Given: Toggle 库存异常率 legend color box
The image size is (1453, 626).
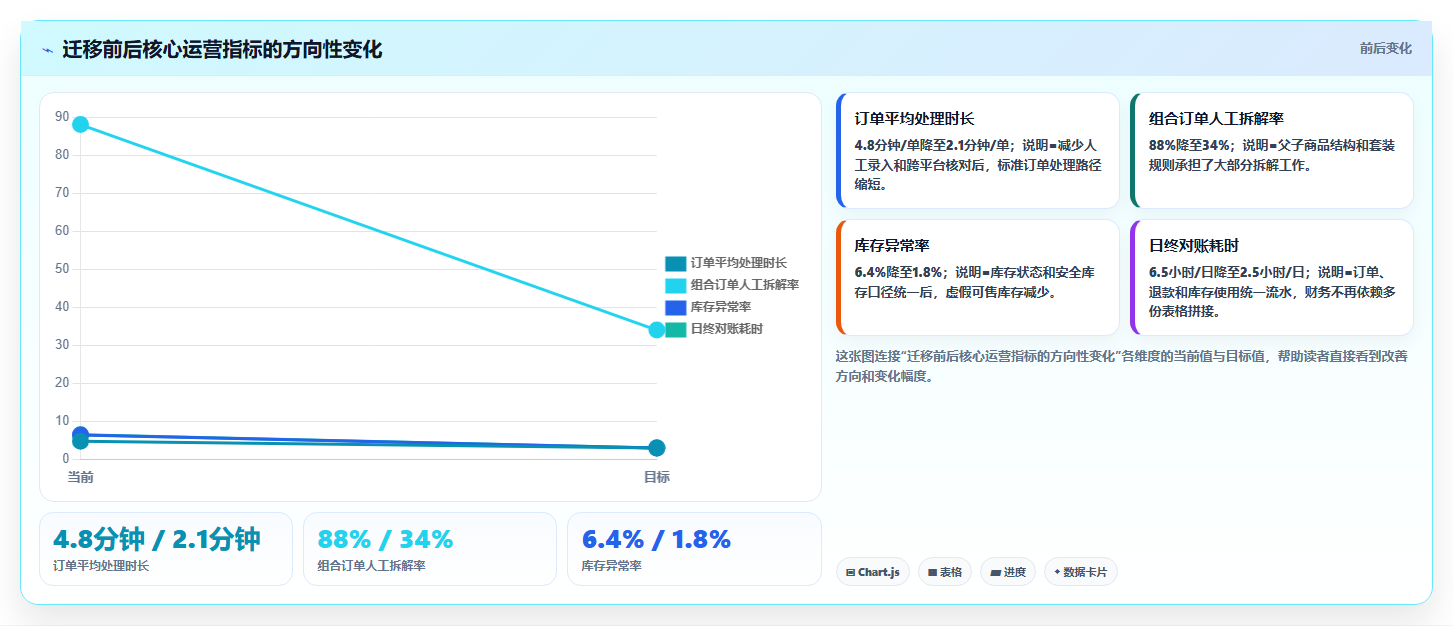Looking at the screenshot, I should (x=676, y=307).
